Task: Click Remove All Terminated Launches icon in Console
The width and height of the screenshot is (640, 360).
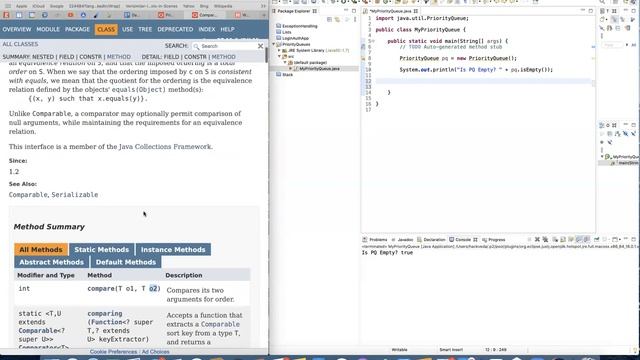Action: coord(545,240)
